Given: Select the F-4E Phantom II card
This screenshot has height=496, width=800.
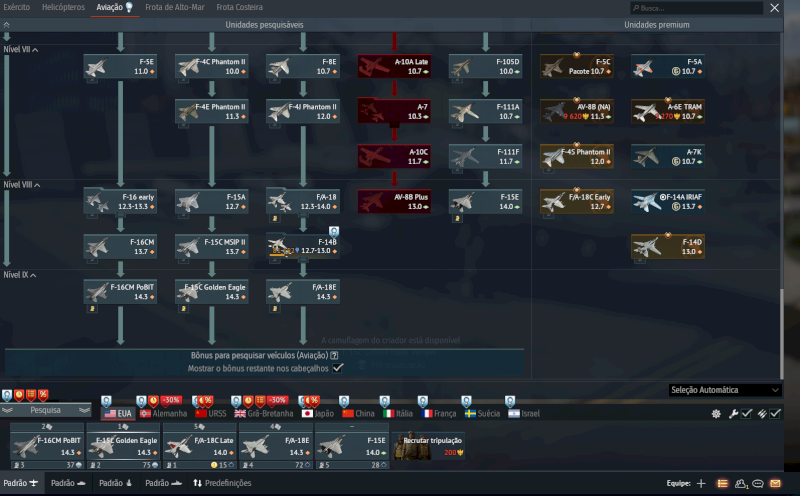Looking at the screenshot, I should [x=212, y=111].
